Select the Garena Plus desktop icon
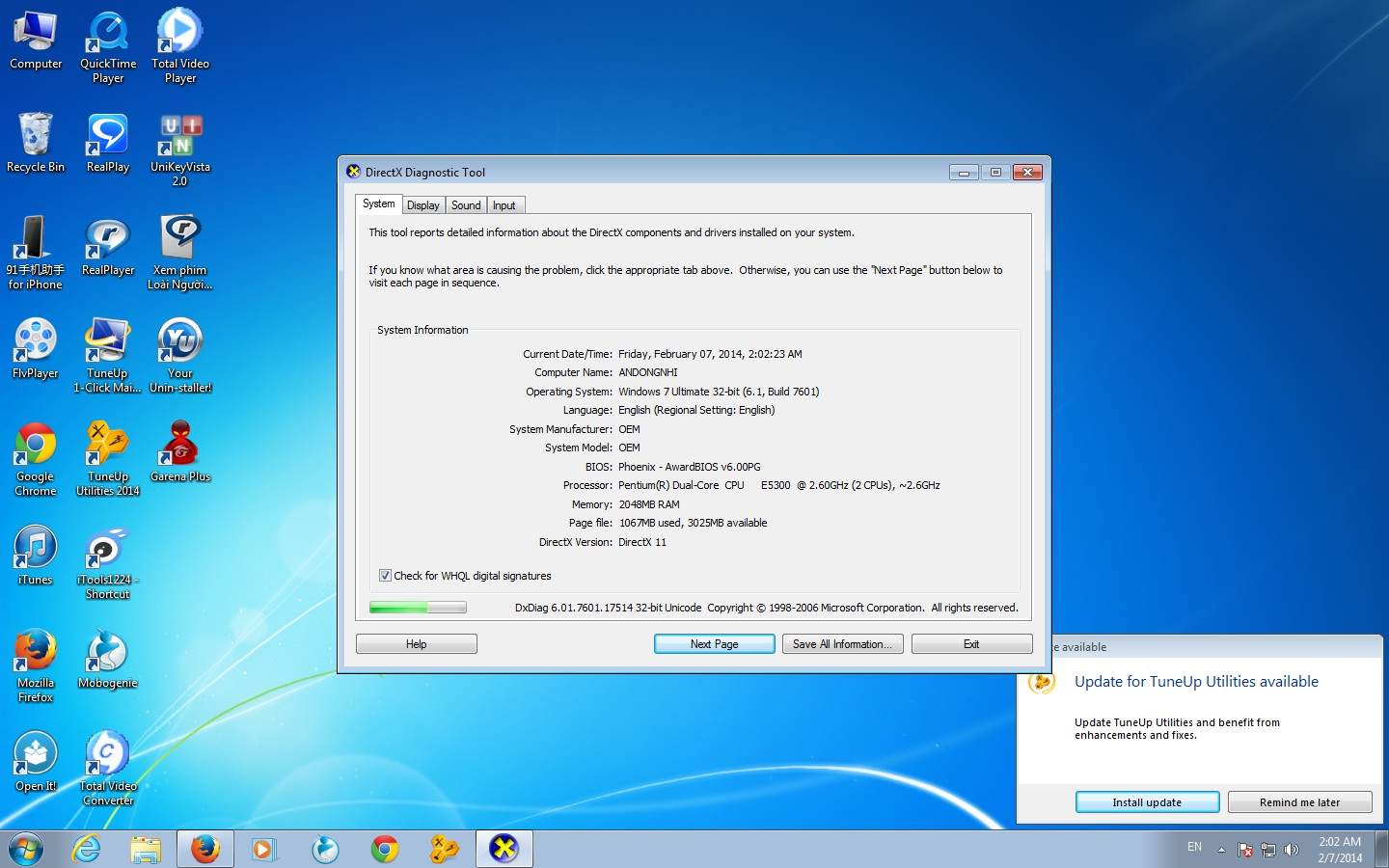 click(x=180, y=452)
